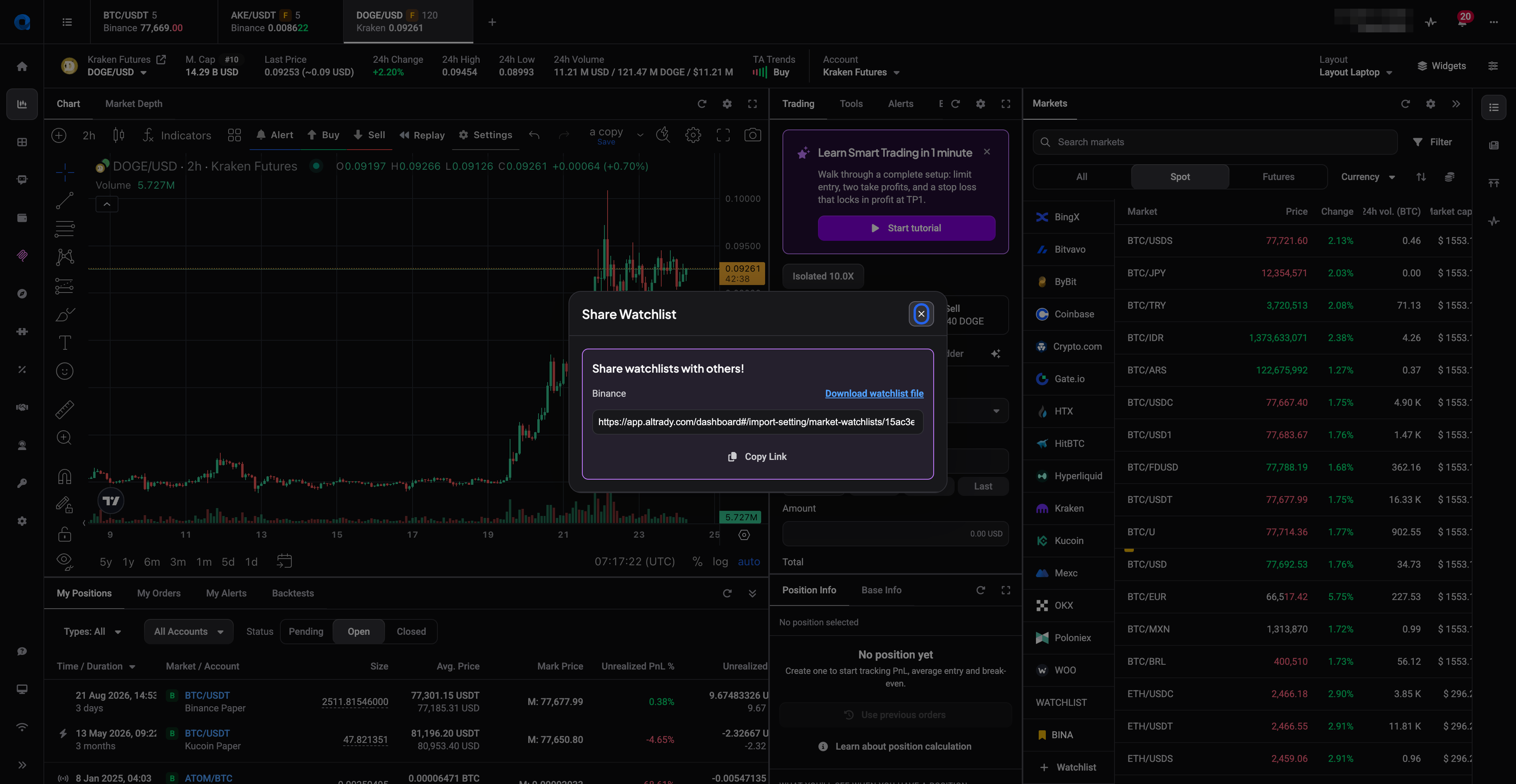Open chart layout grid templates icon

[x=234, y=135]
